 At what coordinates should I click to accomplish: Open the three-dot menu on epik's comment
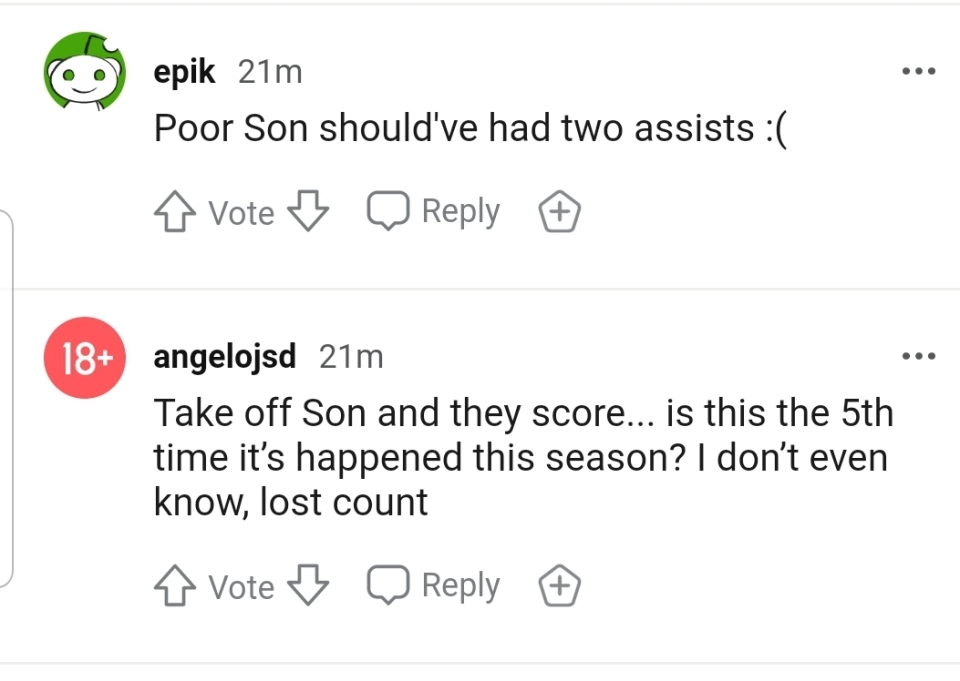pyautogui.click(x=918, y=72)
